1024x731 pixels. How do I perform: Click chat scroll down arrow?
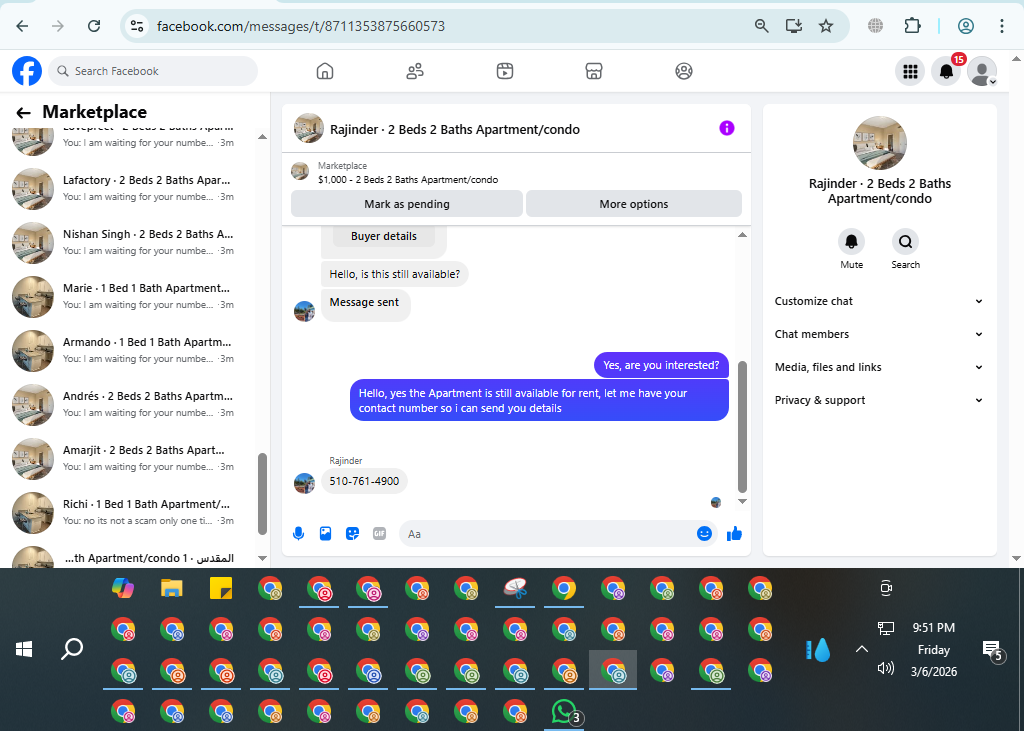coord(742,502)
